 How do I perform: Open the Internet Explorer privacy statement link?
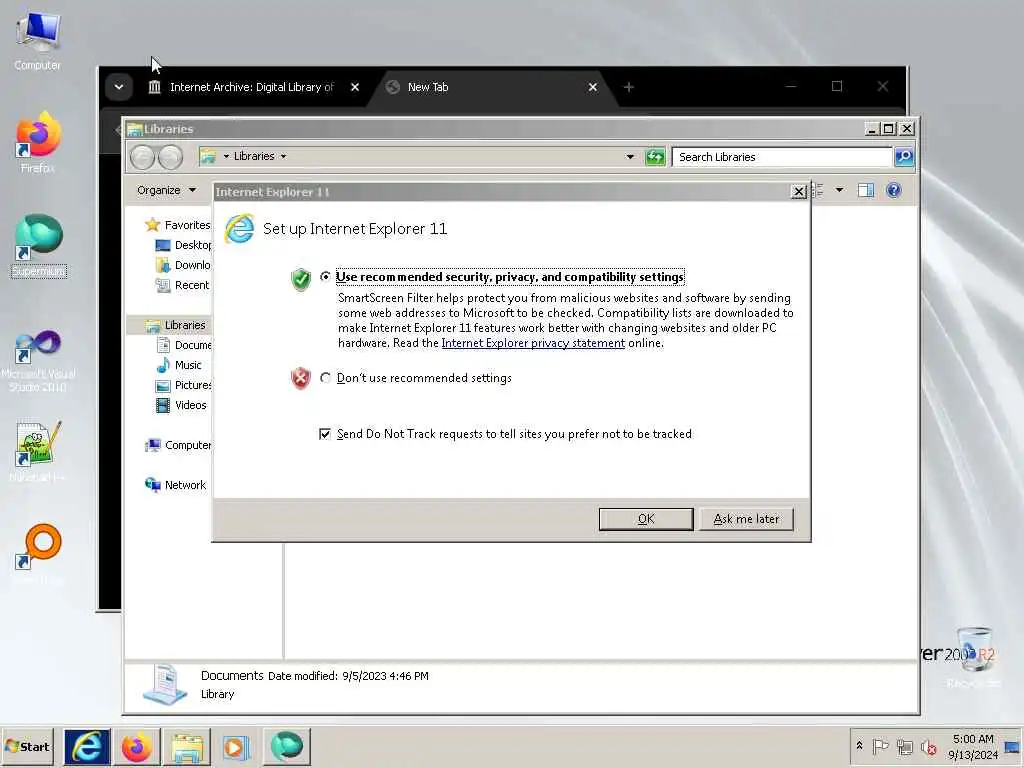533,344
